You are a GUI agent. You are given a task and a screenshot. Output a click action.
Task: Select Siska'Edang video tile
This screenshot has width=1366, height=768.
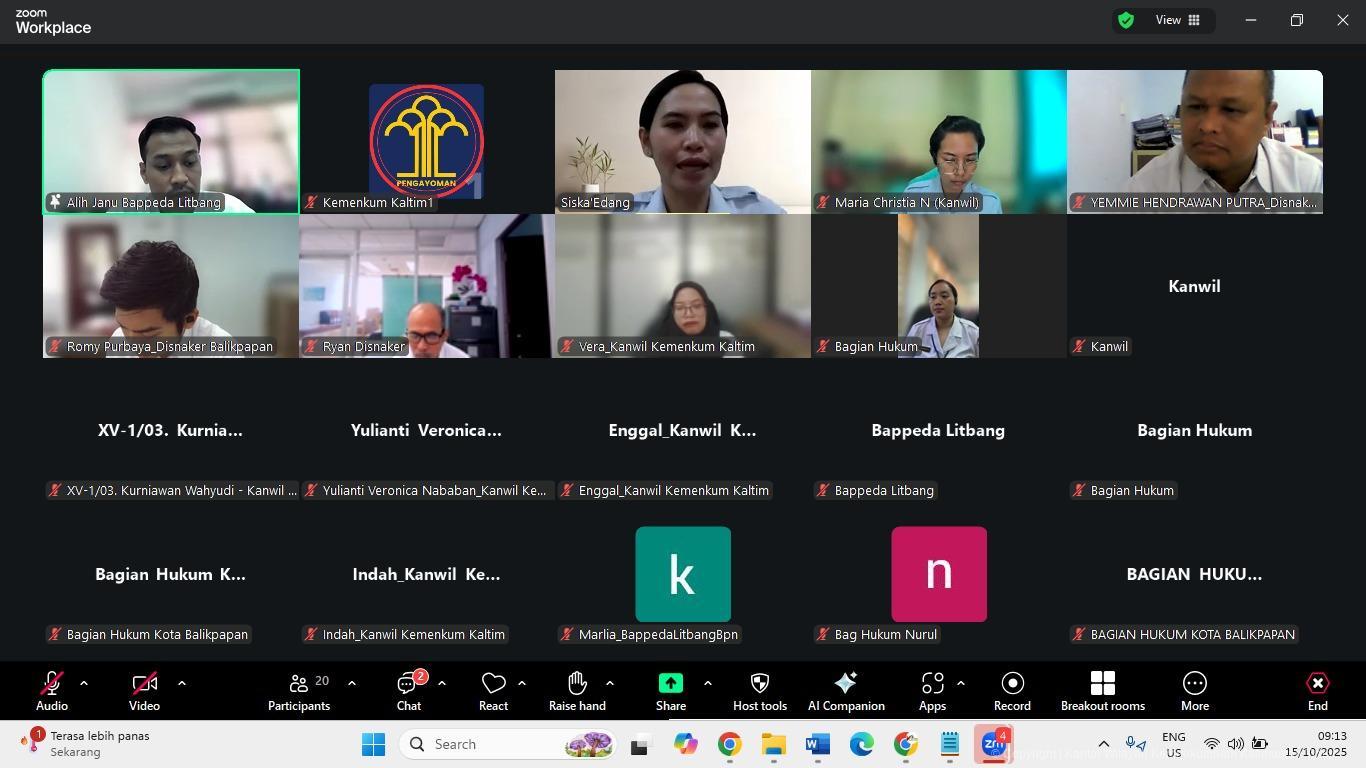682,141
